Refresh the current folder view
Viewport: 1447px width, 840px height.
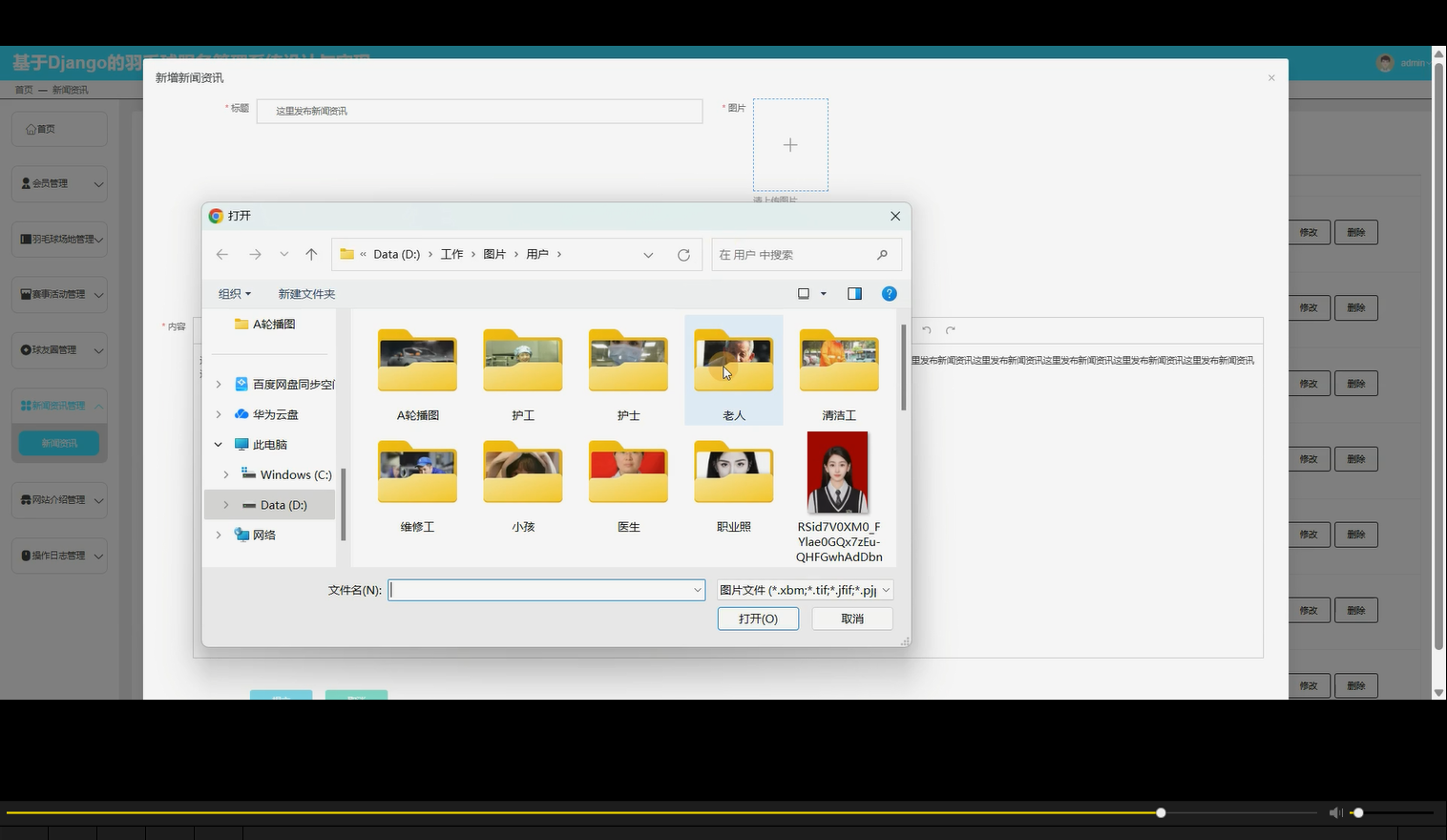(683, 255)
